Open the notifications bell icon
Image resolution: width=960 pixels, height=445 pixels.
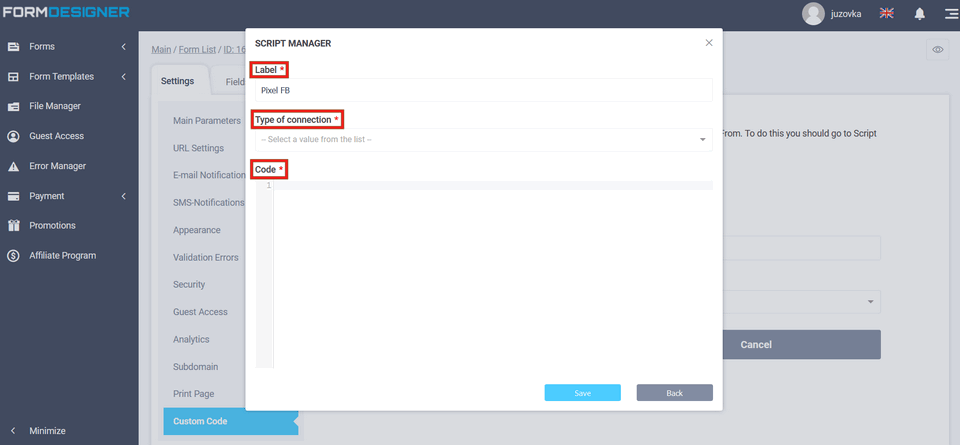click(920, 13)
